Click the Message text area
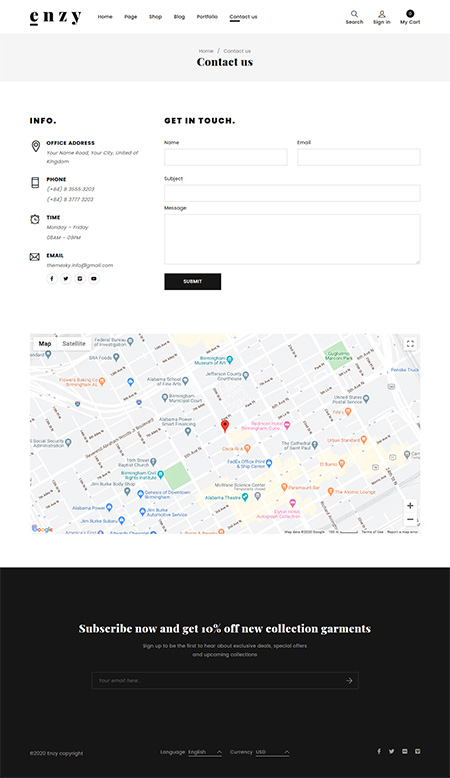 tap(292, 239)
